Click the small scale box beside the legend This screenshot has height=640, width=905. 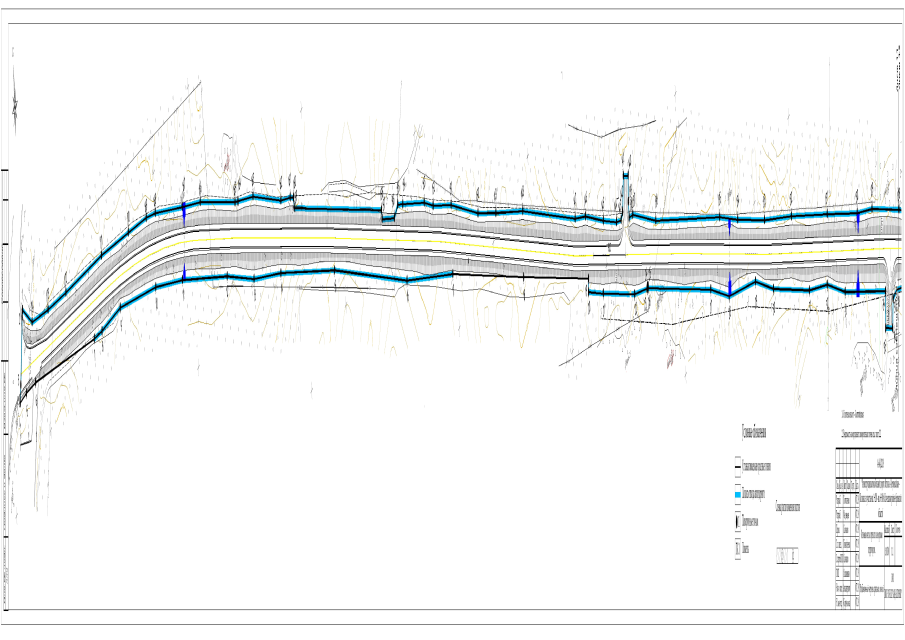coord(789,555)
